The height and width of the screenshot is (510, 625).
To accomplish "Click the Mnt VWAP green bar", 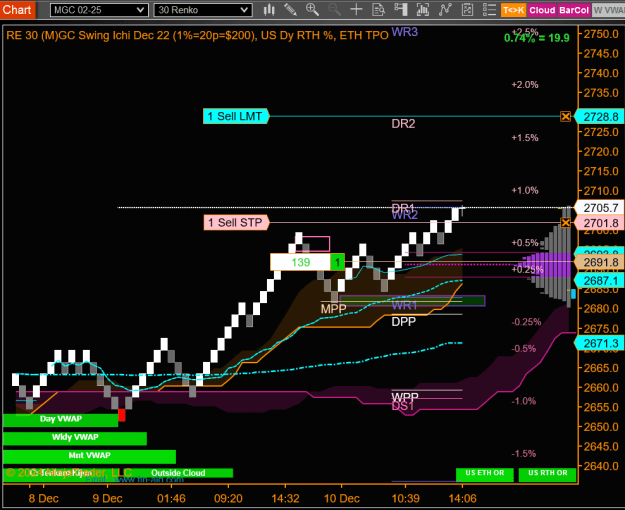I will point(89,456).
